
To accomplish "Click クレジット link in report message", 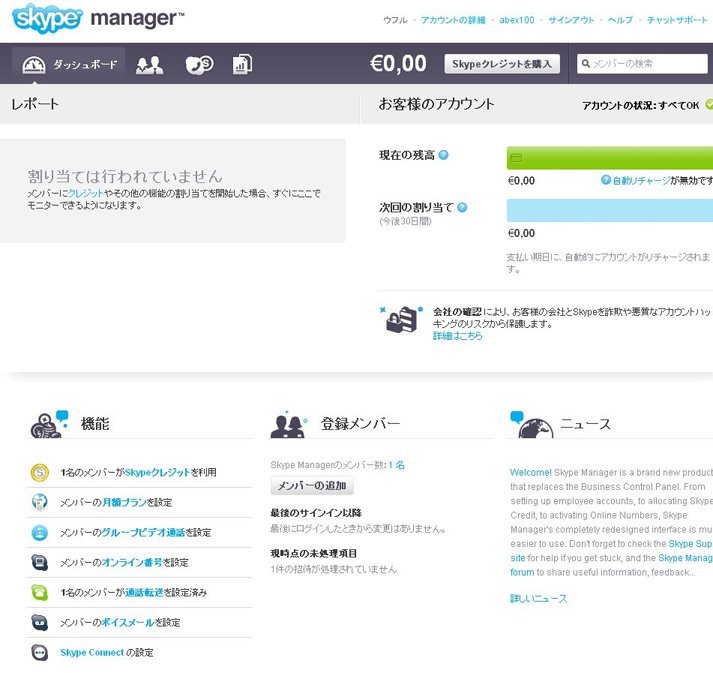I will (85, 193).
